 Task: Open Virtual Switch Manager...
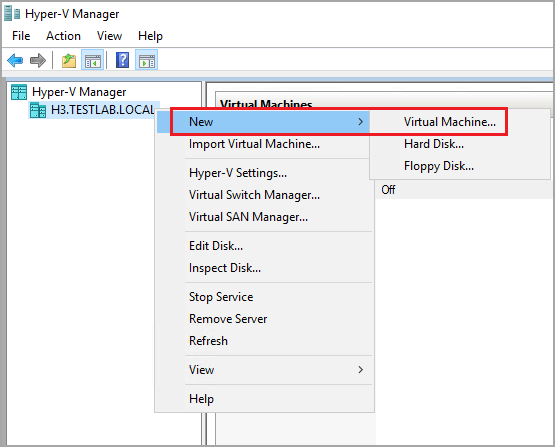[254, 195]
